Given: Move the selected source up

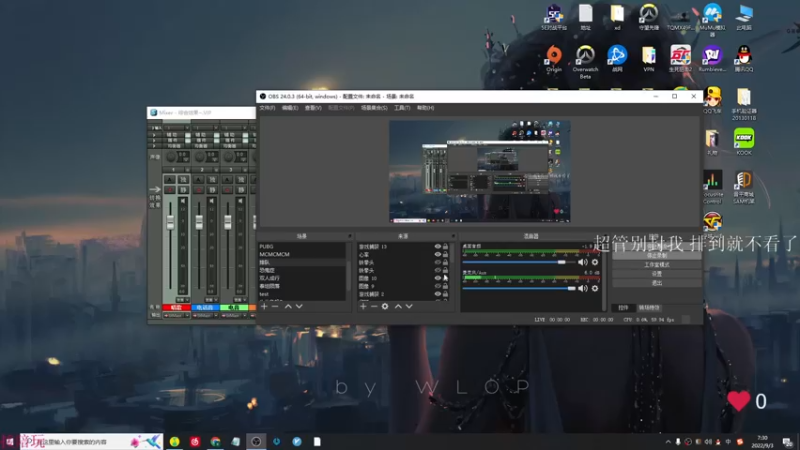Looking at the screenshot, I should tap(398, 306).
